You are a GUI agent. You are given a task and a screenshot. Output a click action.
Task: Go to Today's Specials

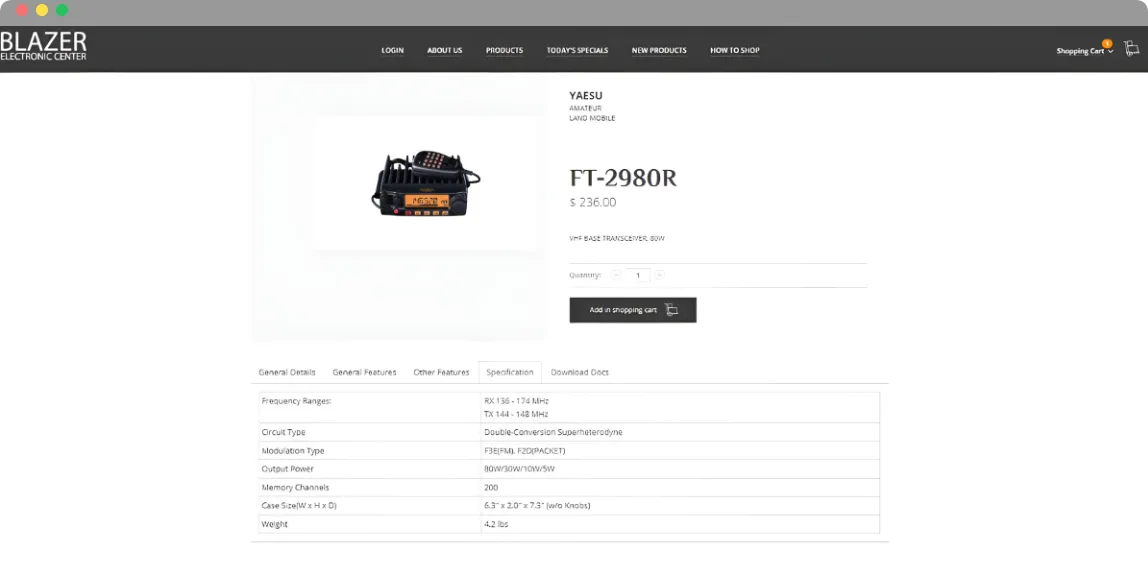pyautogui.click(x=577, y=51)
